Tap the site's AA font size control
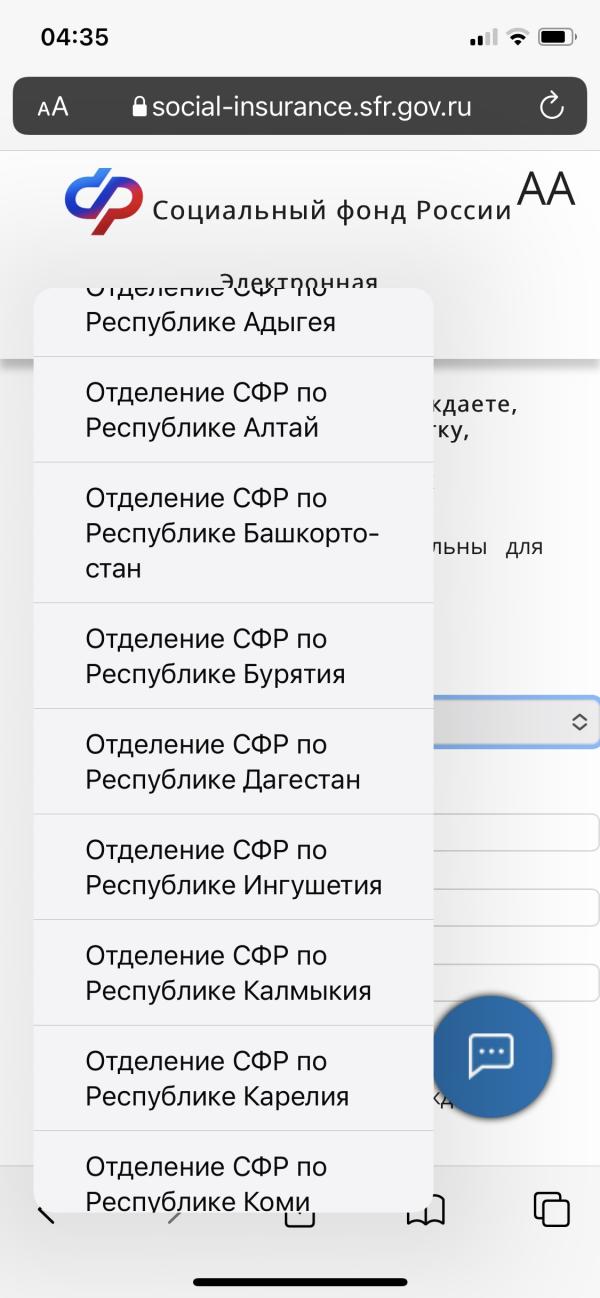This screenshot has width=600, height=1298. point(546,191)
